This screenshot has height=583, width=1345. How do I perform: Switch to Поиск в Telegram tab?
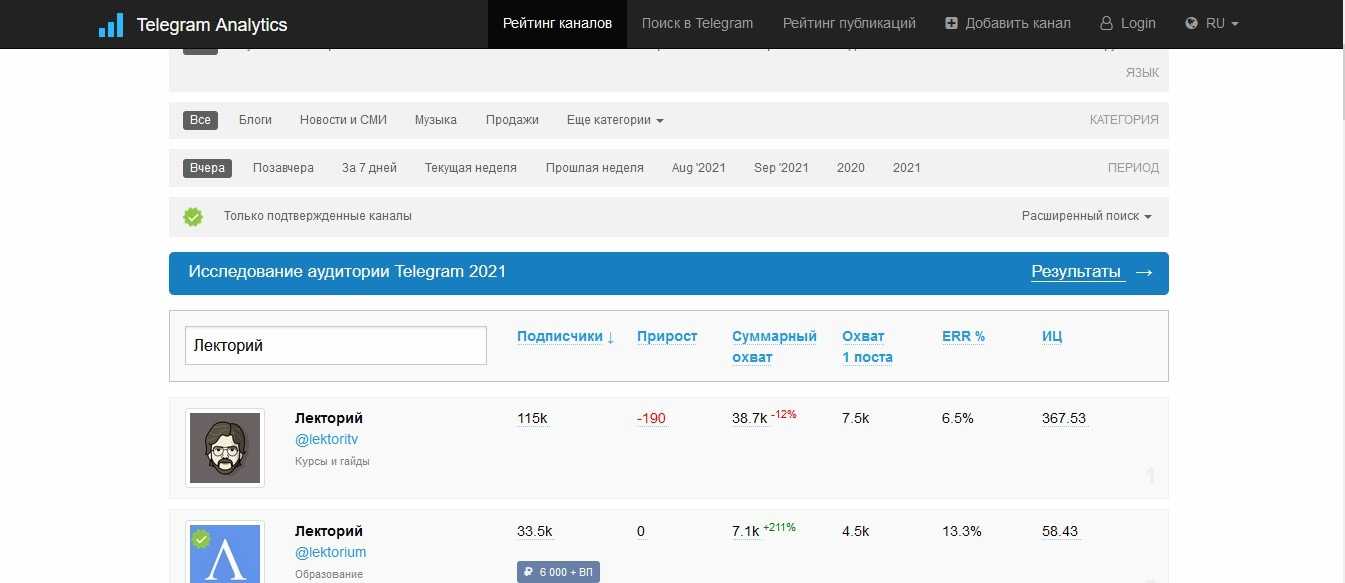pos(697,23)
